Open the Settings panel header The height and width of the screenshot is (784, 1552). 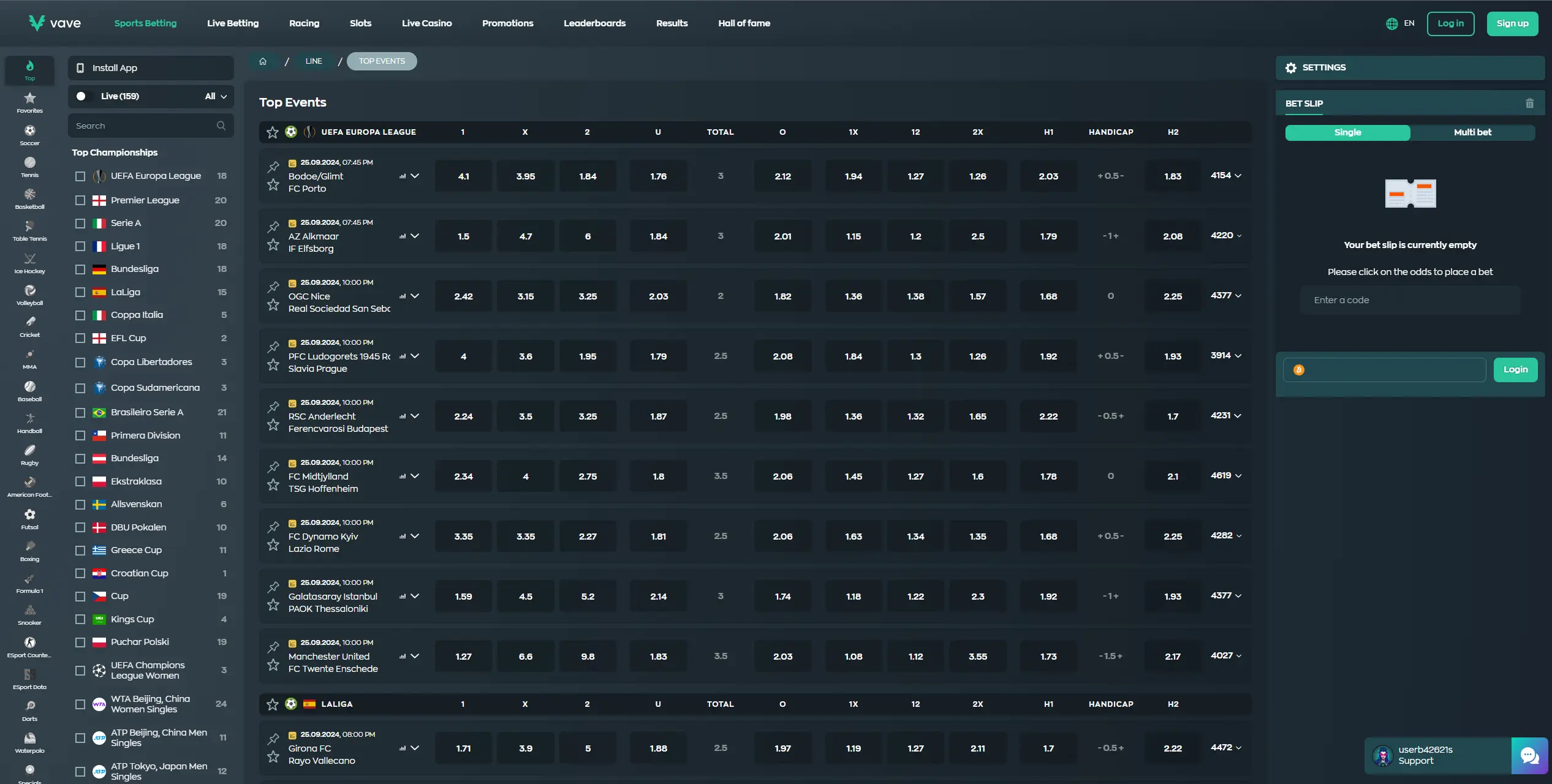[x=1410, y=68]
